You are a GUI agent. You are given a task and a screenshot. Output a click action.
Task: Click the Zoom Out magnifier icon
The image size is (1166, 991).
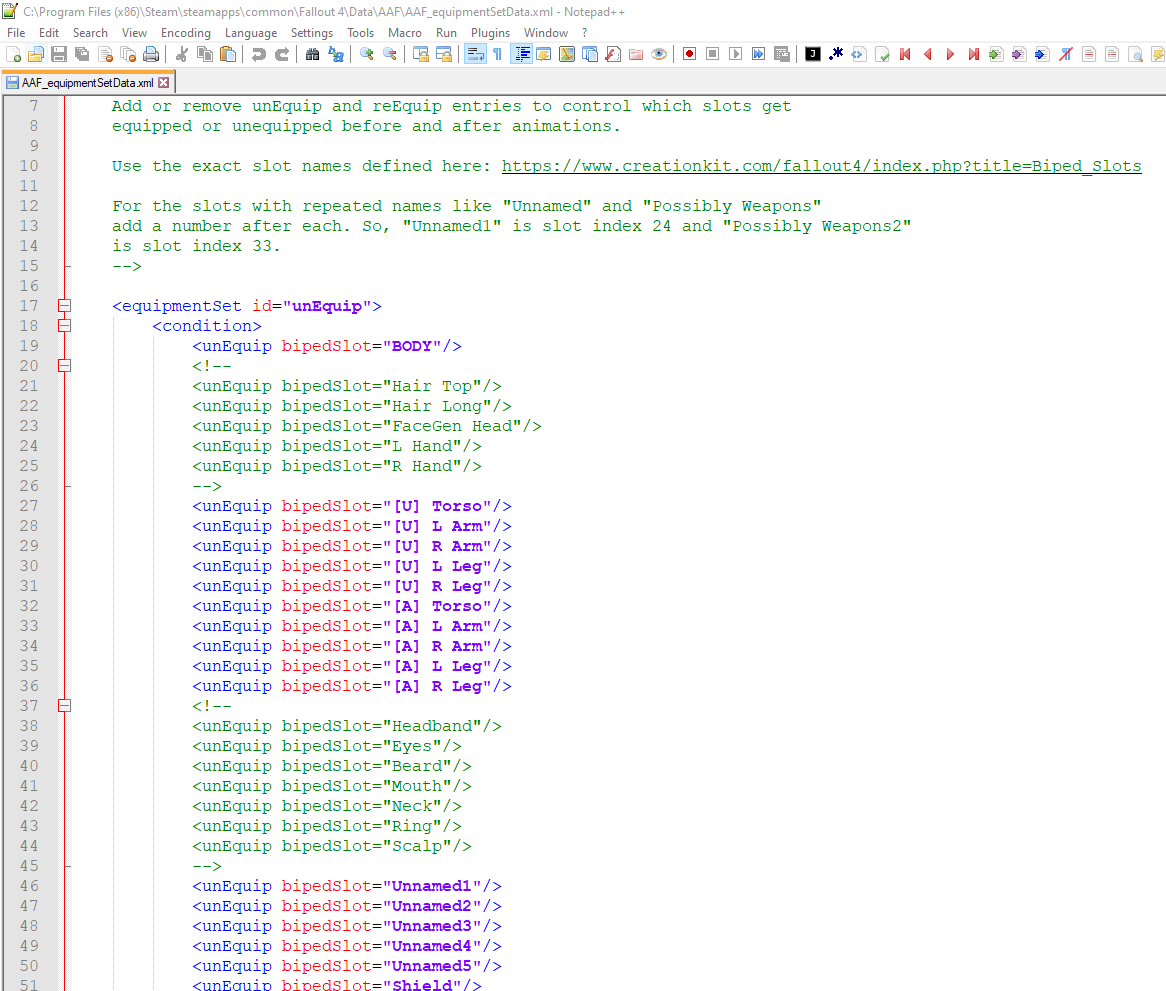390,54
